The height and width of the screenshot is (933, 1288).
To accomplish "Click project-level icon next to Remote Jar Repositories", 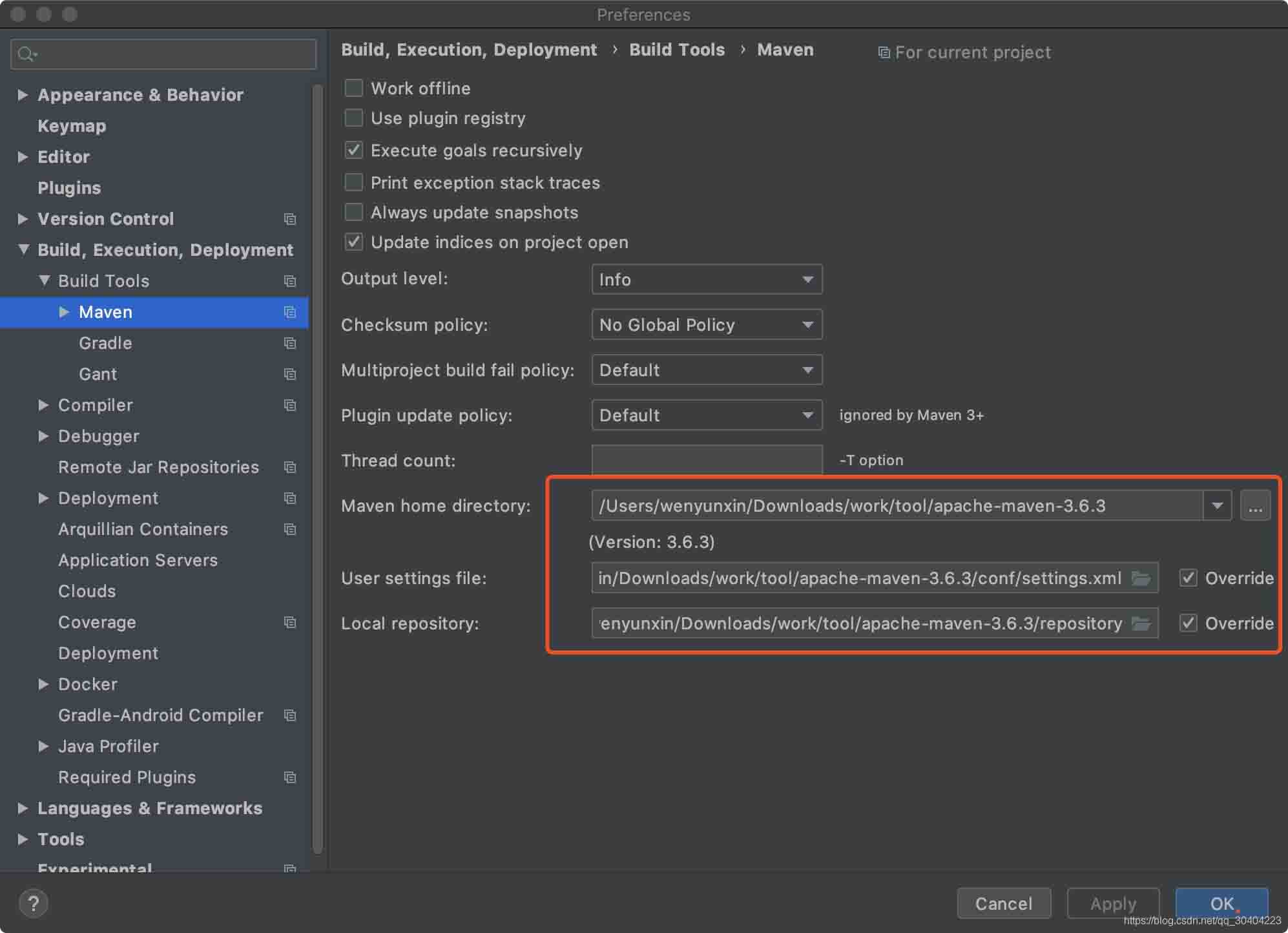I will (x=290, y=467).
